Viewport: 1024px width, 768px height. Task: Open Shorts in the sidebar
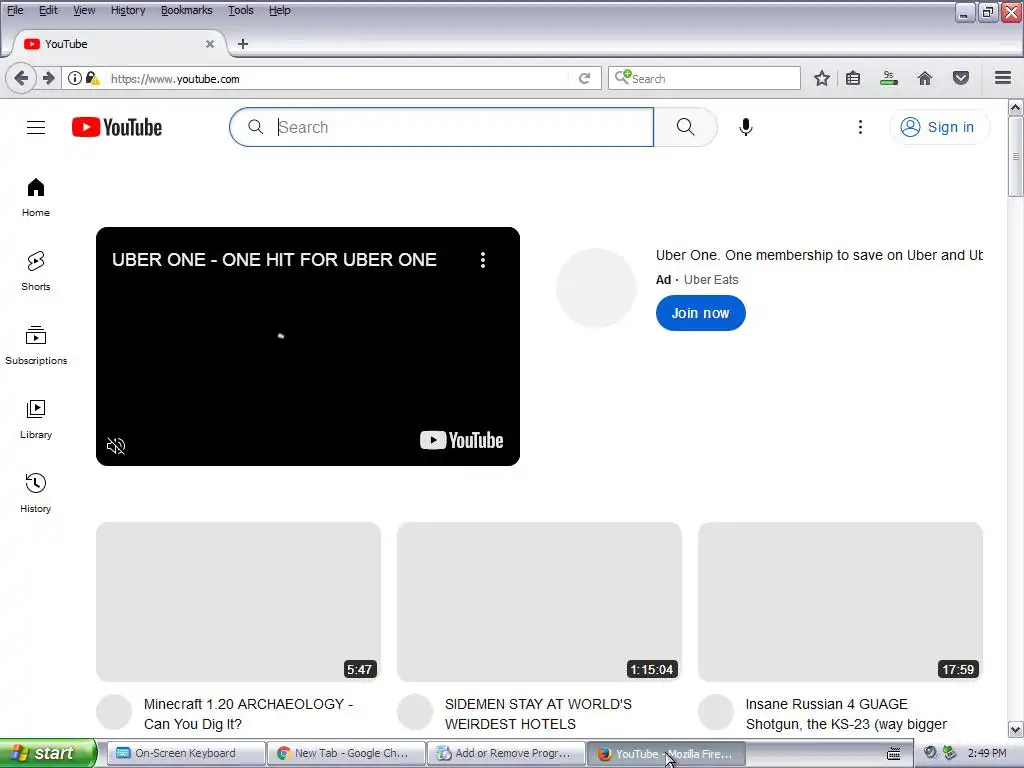tap(36, 271)
